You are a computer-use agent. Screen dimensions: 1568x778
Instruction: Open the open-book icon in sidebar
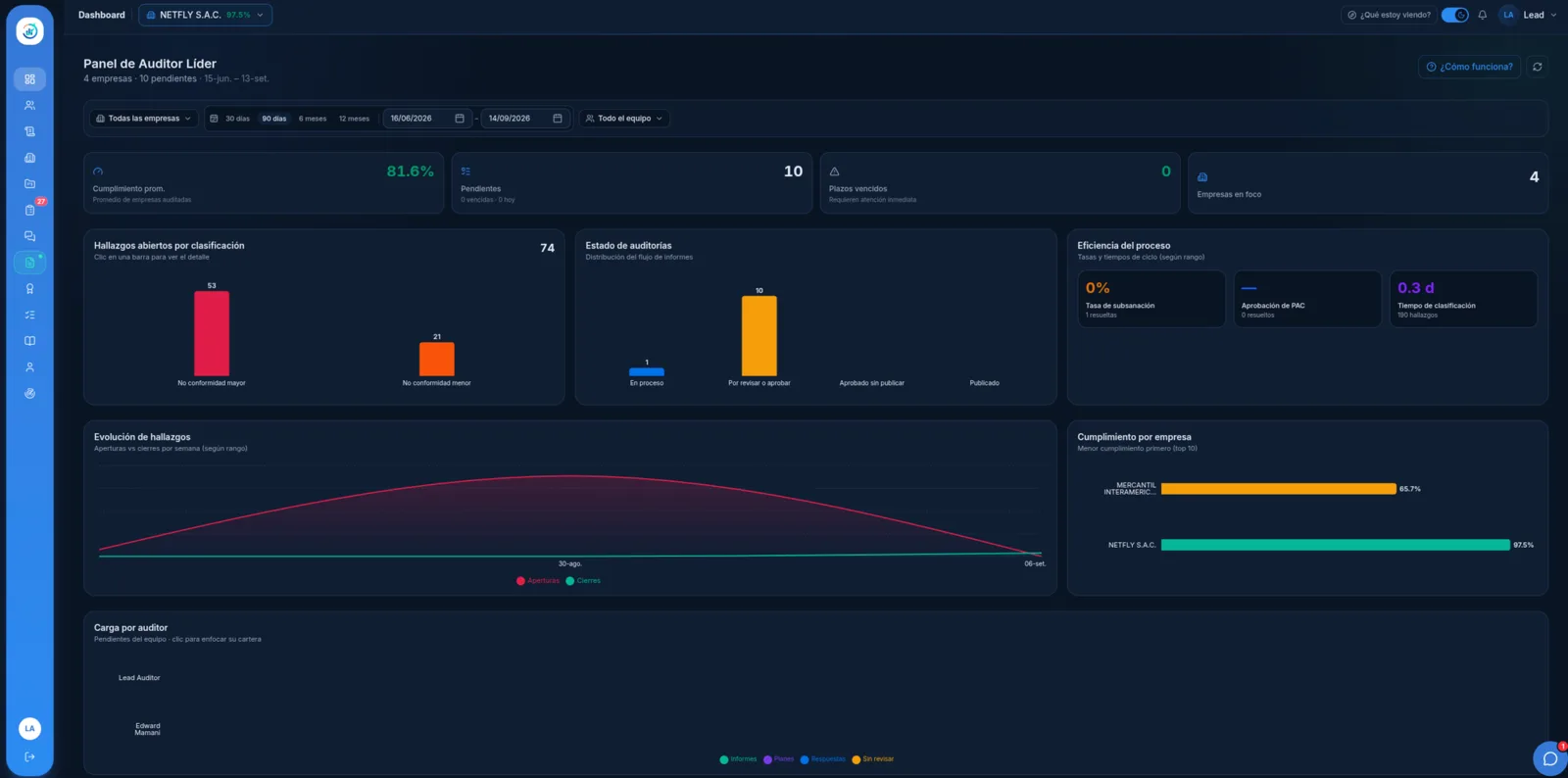click(29, 341)
